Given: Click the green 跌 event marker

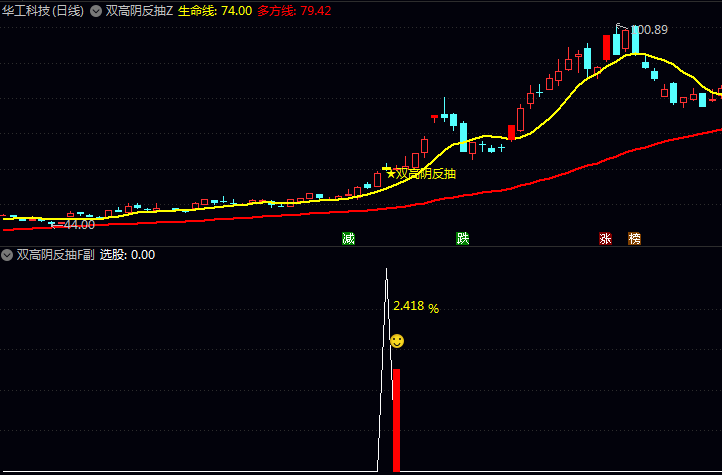Looking at the screenshot, I should (x=462, y=238).
